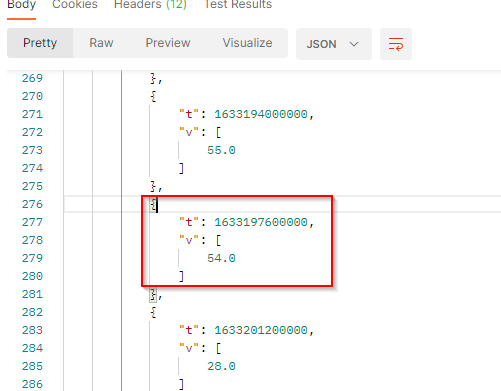Click the "t" key on line 271

[189, 114]
